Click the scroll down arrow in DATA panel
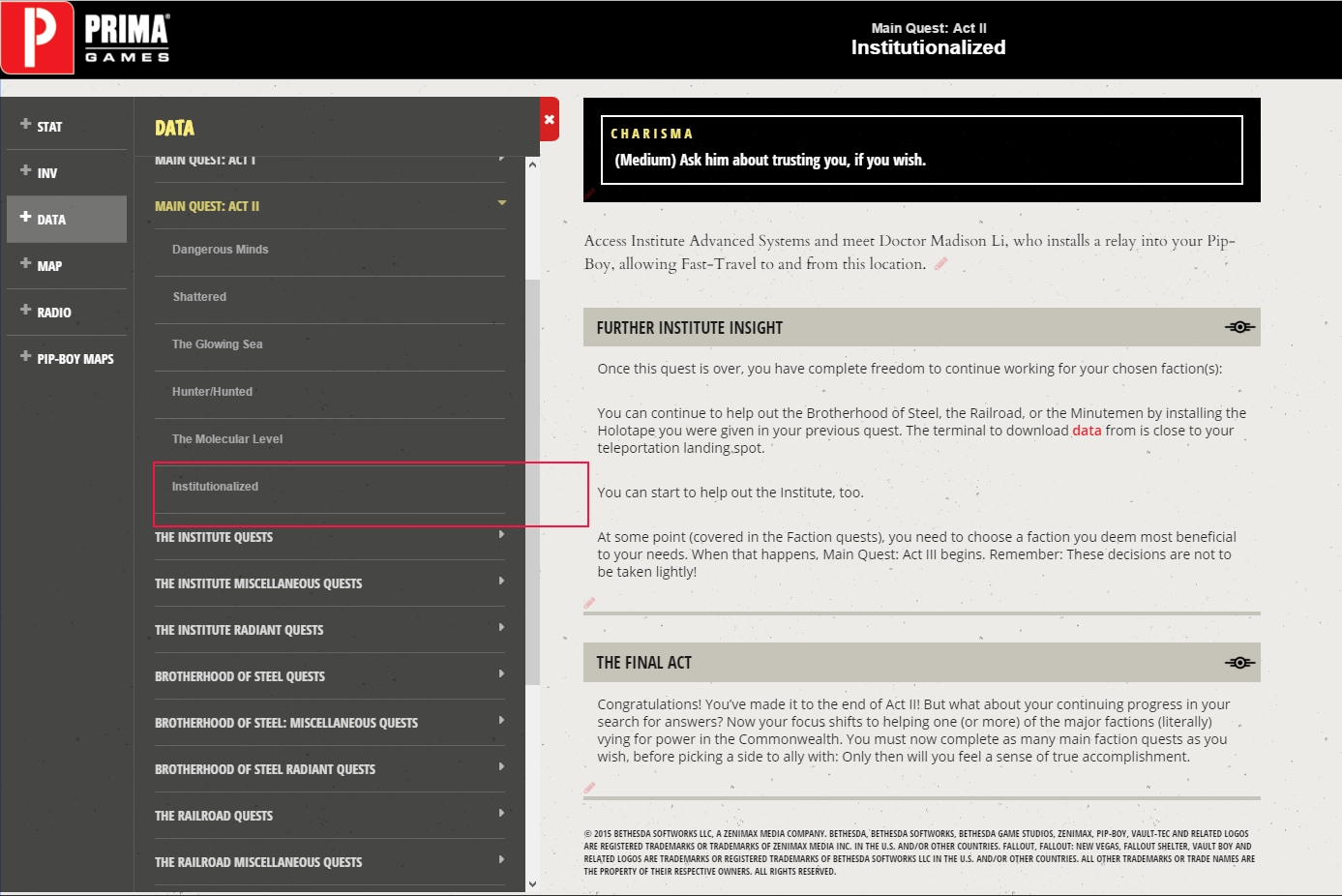This screenshot has width=1342, height=896. pyautogui.click(x=532, y=883)
